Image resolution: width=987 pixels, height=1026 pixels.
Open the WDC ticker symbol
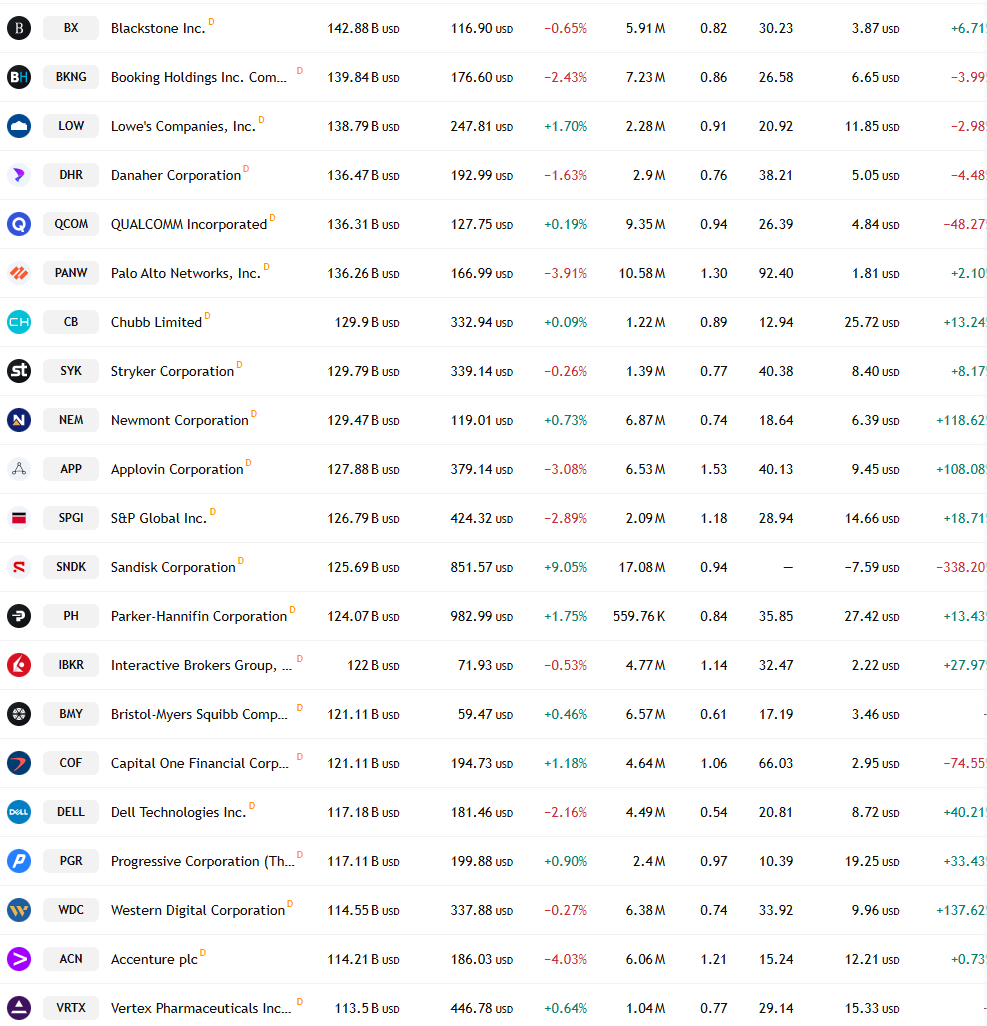point(71,910)
